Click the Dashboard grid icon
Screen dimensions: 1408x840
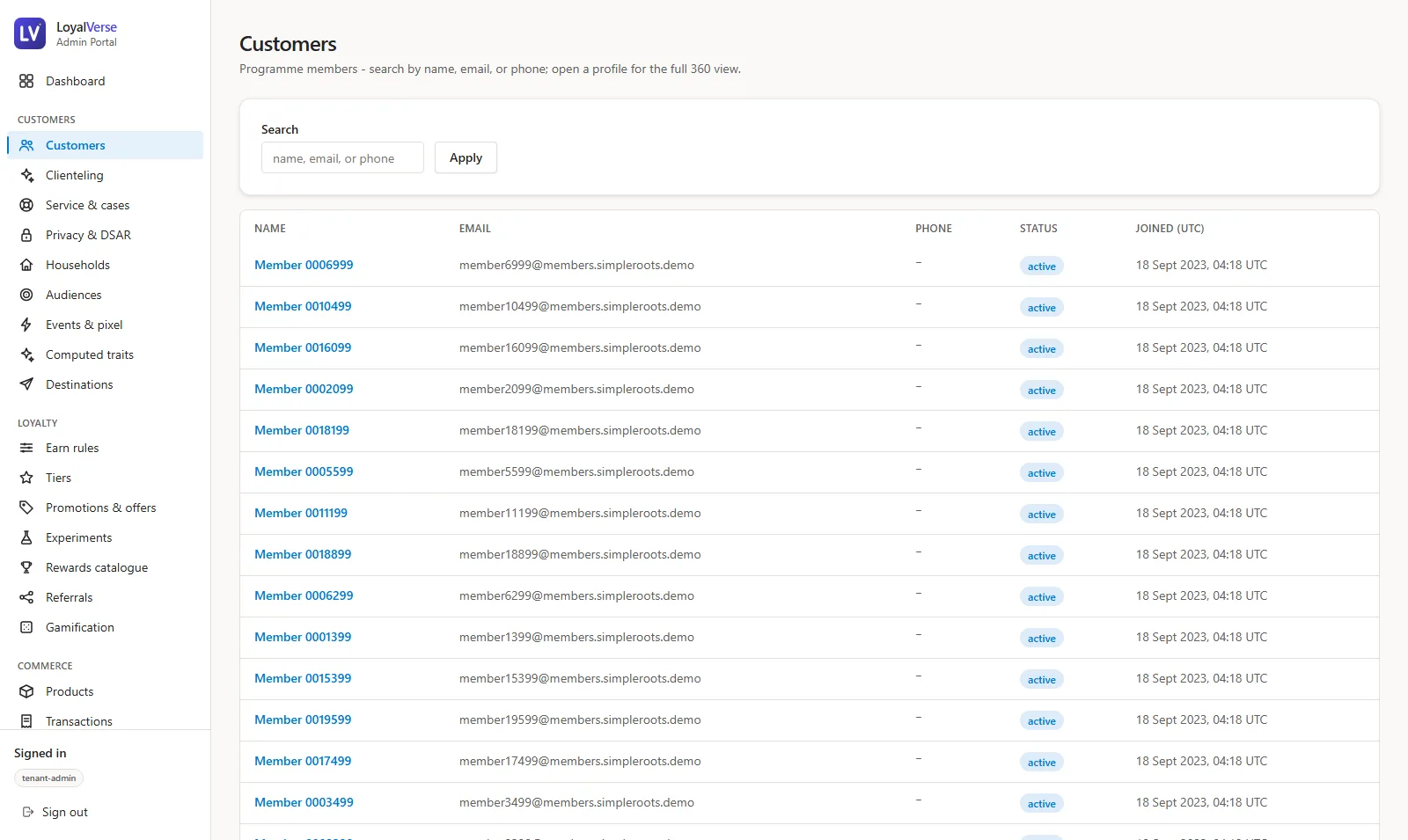click(x=26, y=81)
